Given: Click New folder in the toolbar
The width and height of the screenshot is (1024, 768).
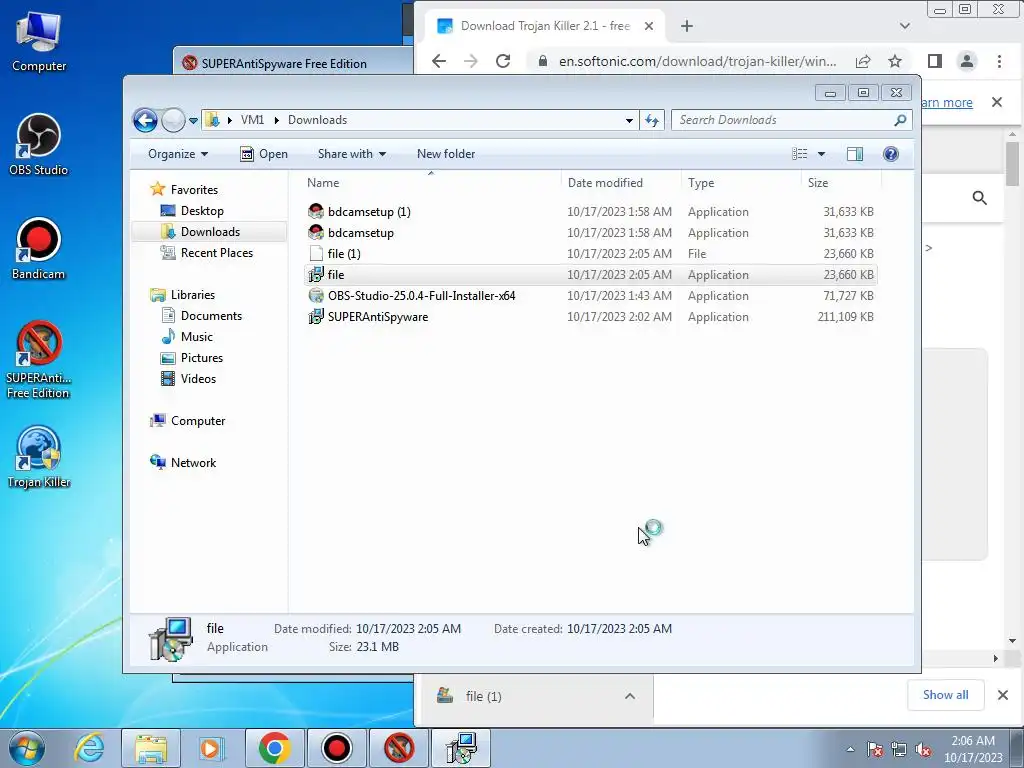Looking at the screenshot, I should pos(446,154).
